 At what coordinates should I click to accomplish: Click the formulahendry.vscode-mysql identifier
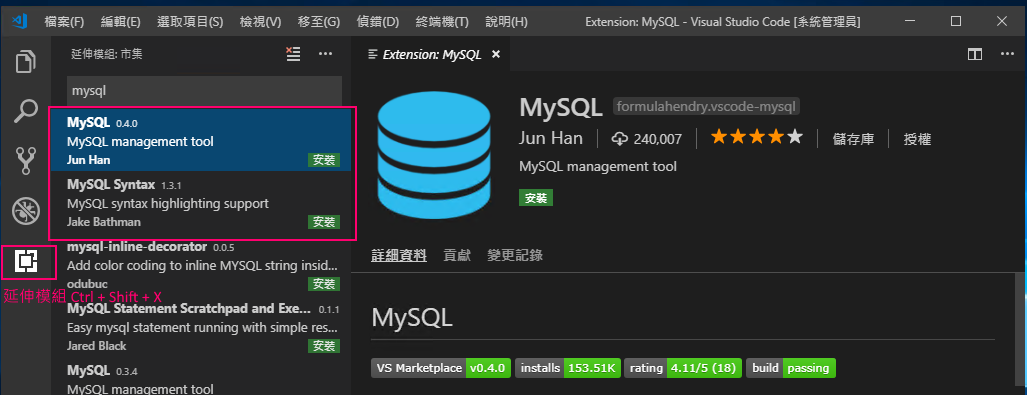coord(707,106)
